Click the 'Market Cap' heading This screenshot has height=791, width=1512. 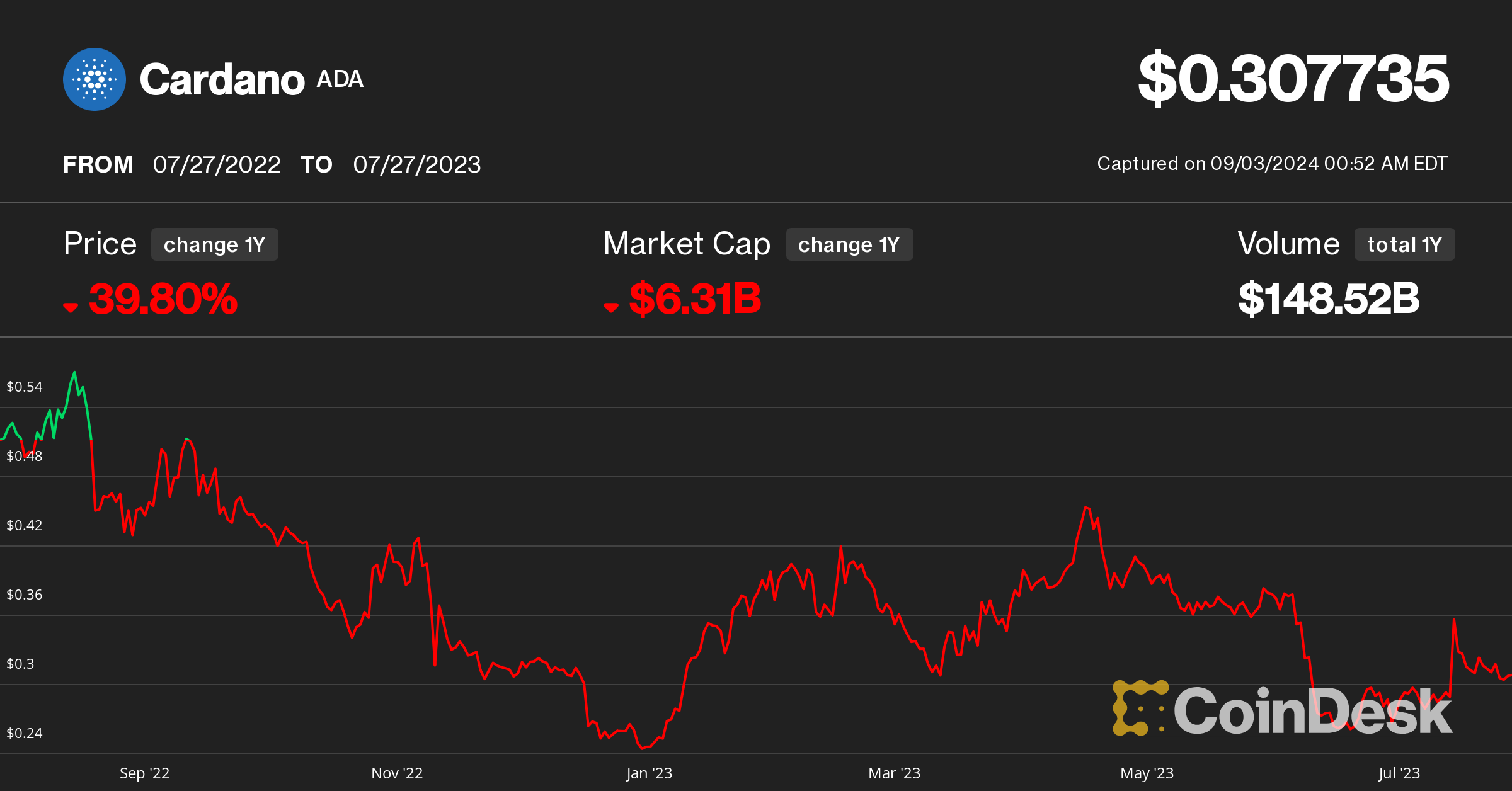click(x=687, y=244)
